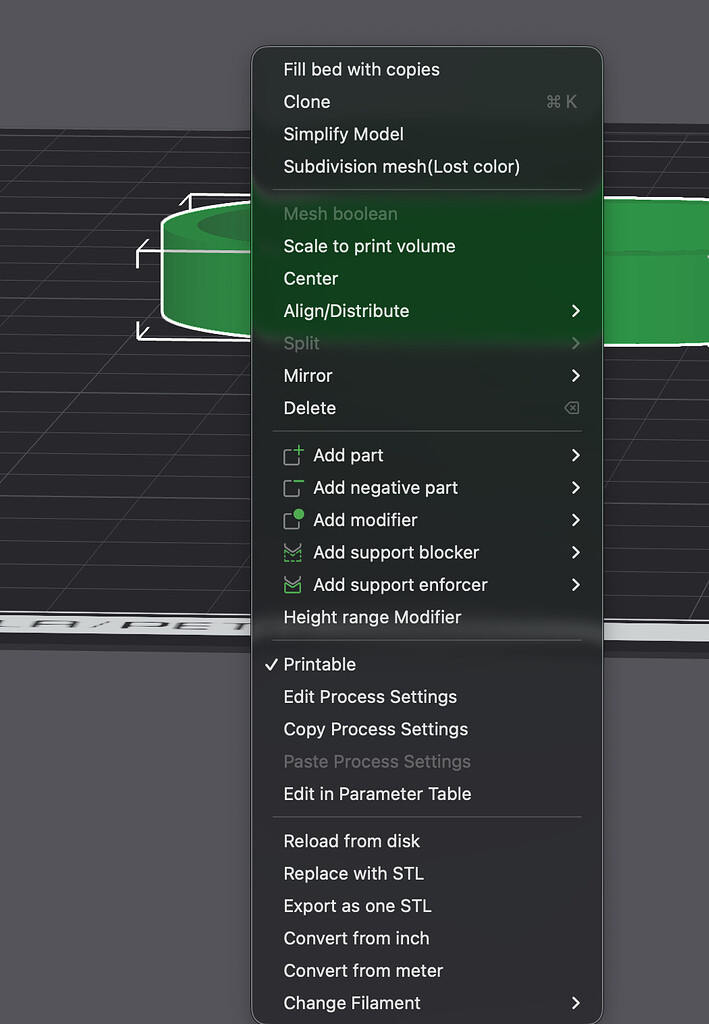Open Edit in Parameter Table

pos(377,794)
